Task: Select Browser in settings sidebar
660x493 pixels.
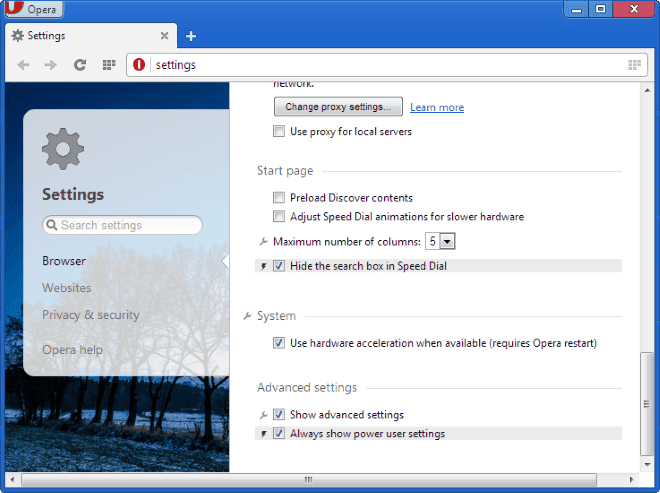Action: click(x=64, y=261)
